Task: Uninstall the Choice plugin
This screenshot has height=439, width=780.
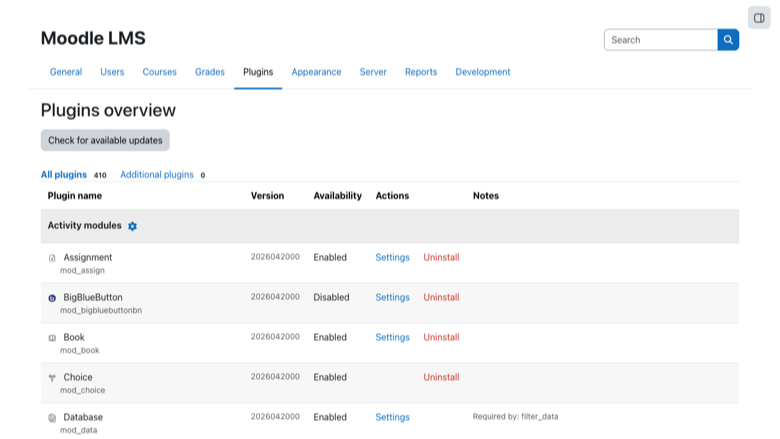Action: point(441,377)
